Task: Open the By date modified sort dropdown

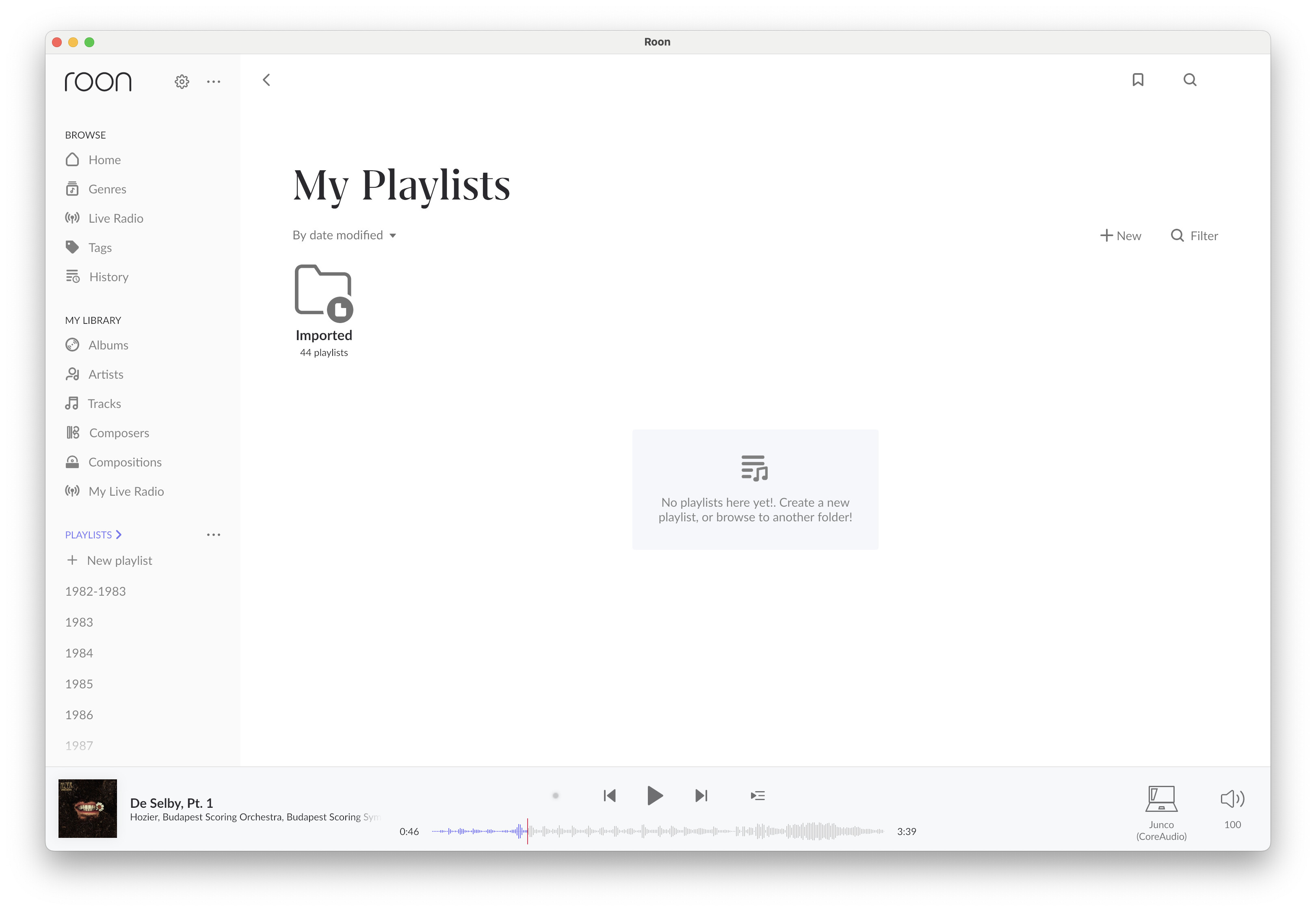Action: click(x=344, y=235)
